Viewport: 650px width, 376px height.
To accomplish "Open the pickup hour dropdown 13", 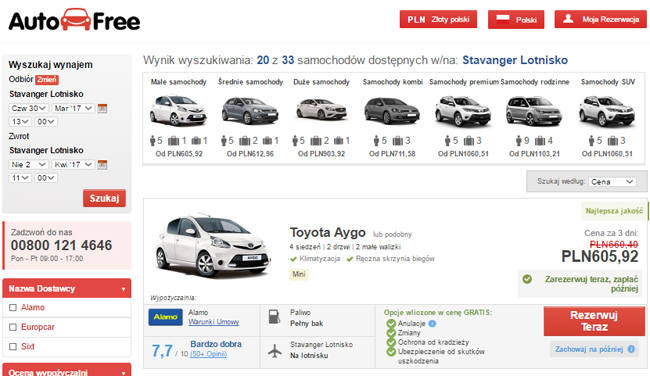I will pyautogui.click(x=20, y=121).
